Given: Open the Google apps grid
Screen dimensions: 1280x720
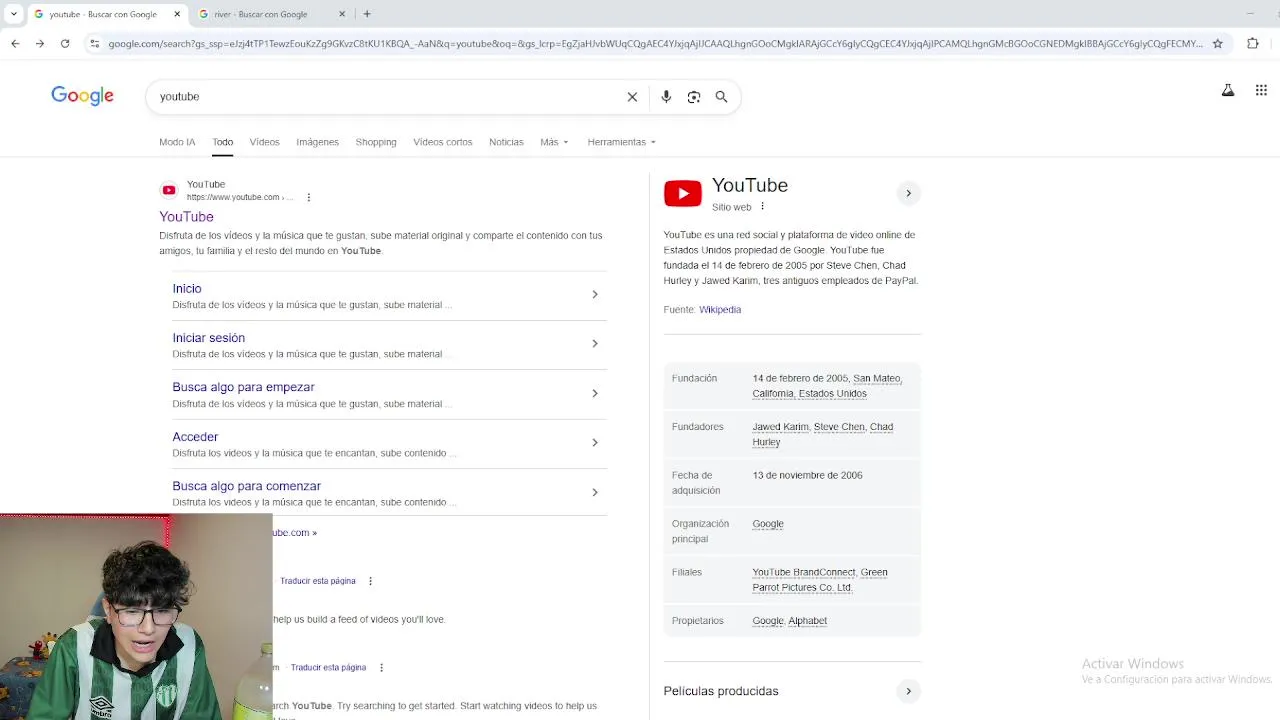Looking at the screenshot, I should 1261,91.
